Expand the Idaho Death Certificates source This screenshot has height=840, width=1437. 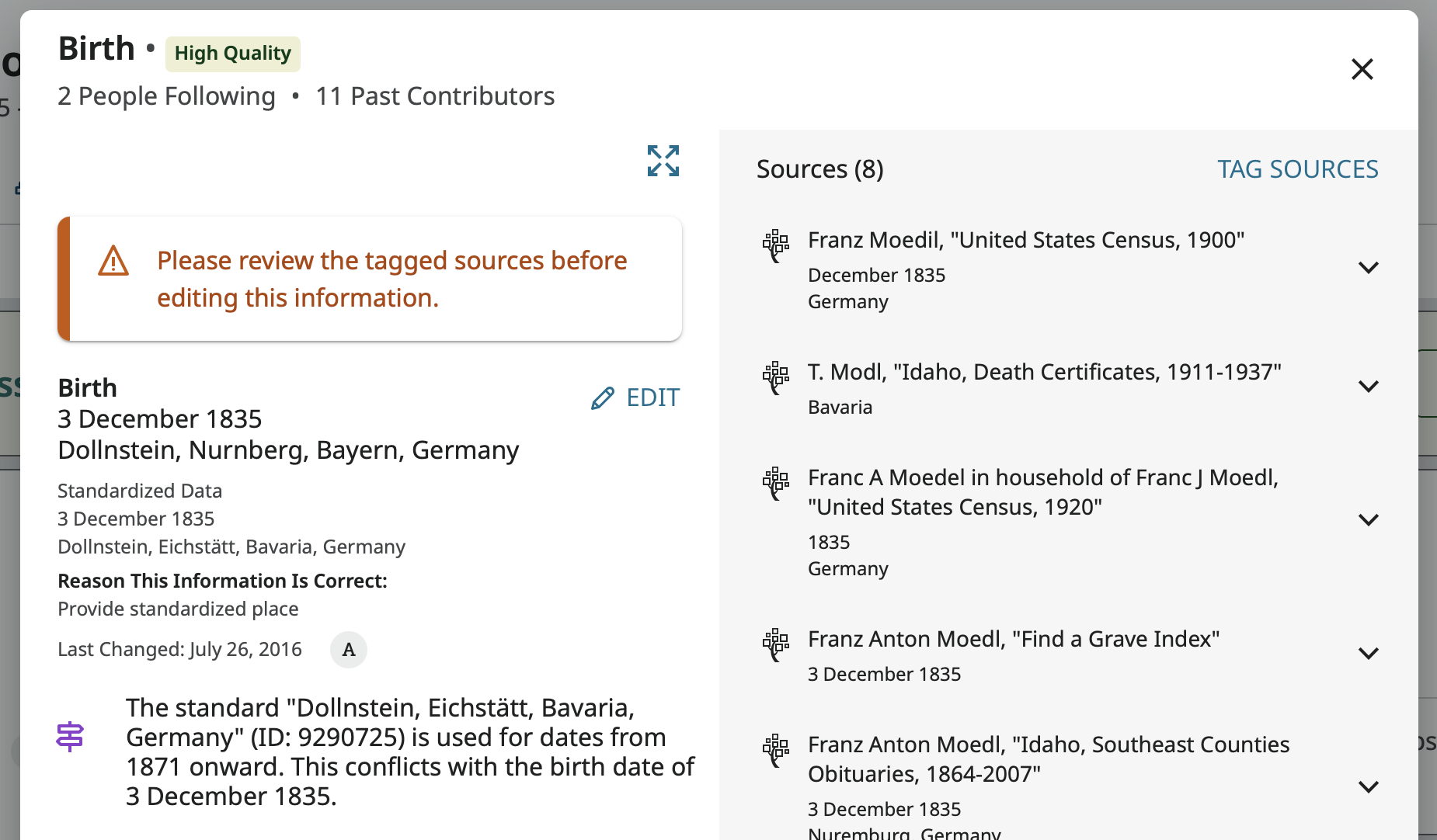(x=1368, y=387)
